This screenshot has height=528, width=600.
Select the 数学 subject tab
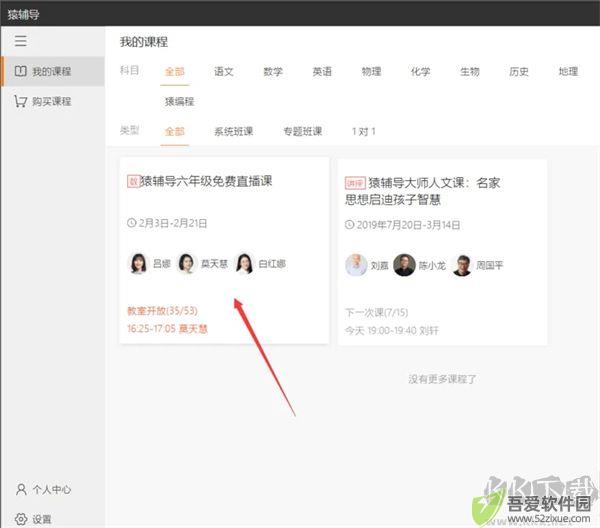tap(273, 72)
